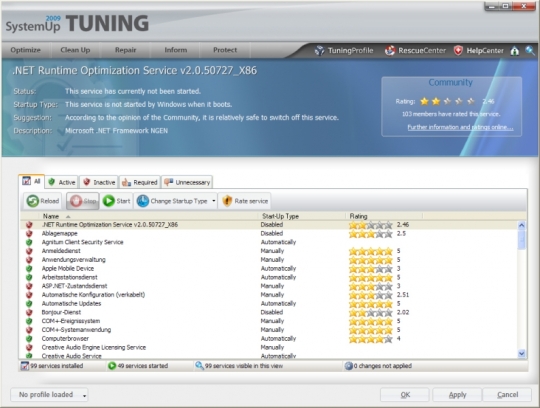
Task: Select Automatische Konfiguration (verkabelt) row
Action: 269,295
